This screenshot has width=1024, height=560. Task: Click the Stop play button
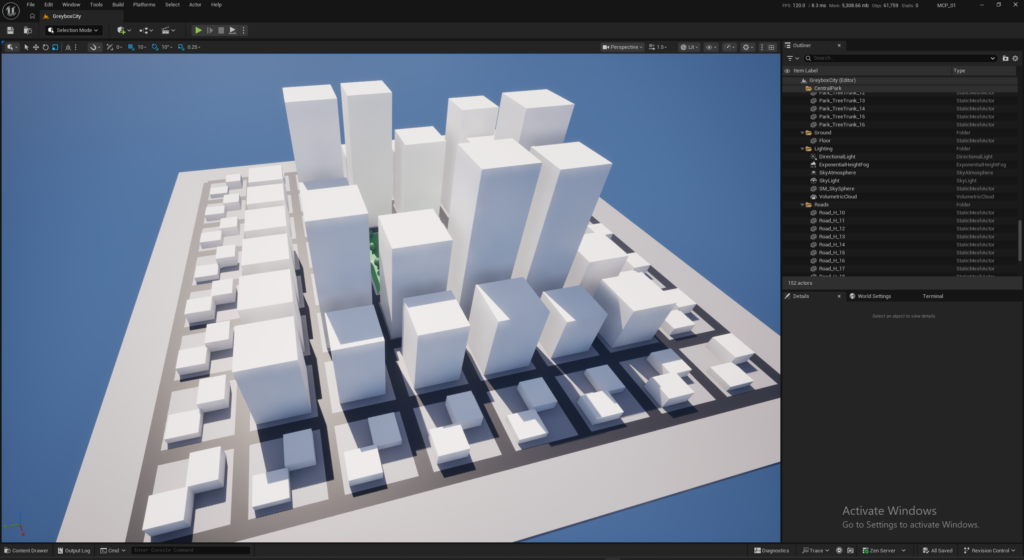(221, 30)
